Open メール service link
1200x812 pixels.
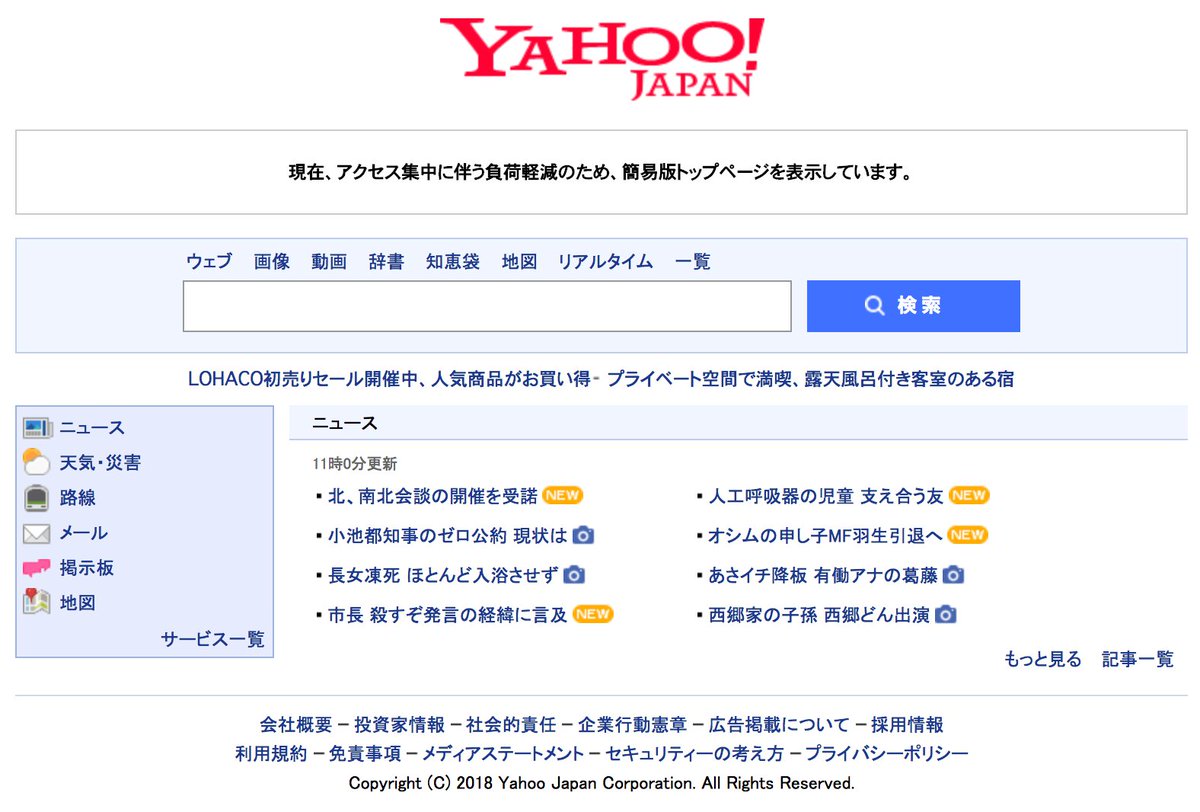pyautogui.click(x=83, y=533)
